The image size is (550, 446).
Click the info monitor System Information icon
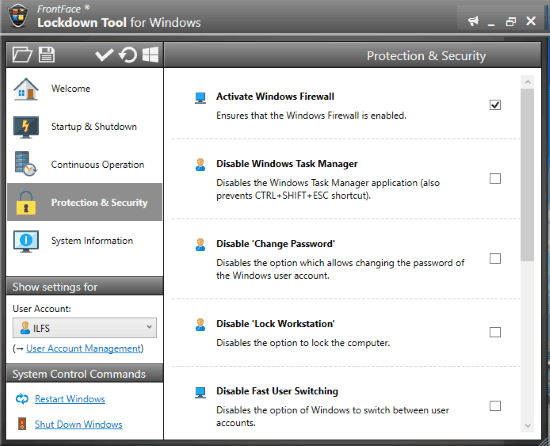click(x=26, y=241)
